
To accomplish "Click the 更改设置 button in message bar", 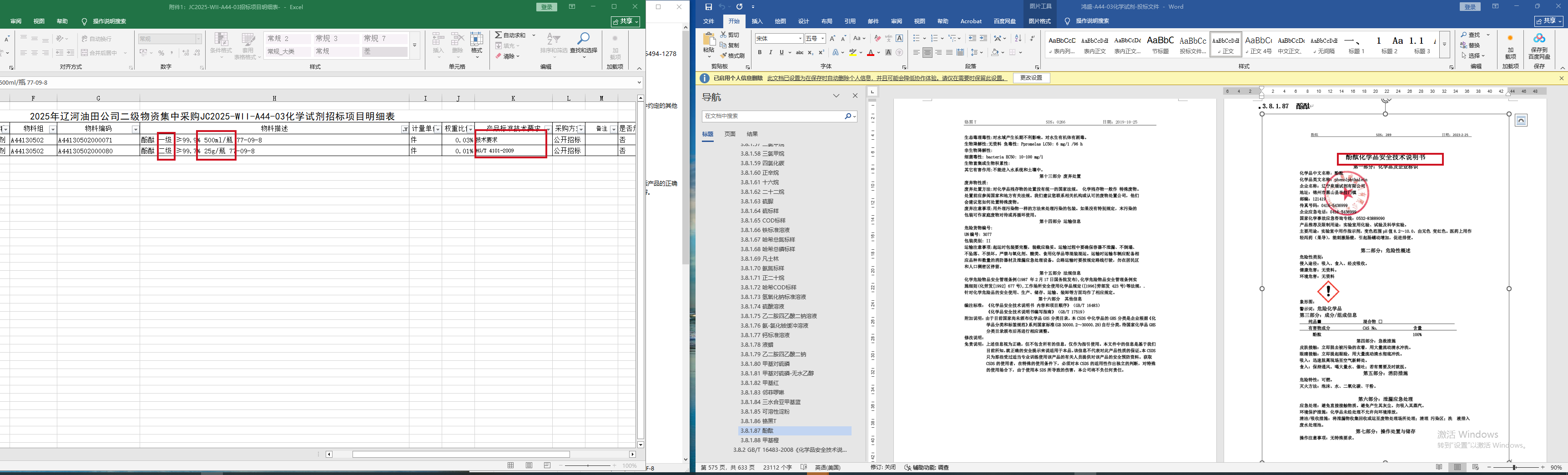I will click(x=1031, y=78).
